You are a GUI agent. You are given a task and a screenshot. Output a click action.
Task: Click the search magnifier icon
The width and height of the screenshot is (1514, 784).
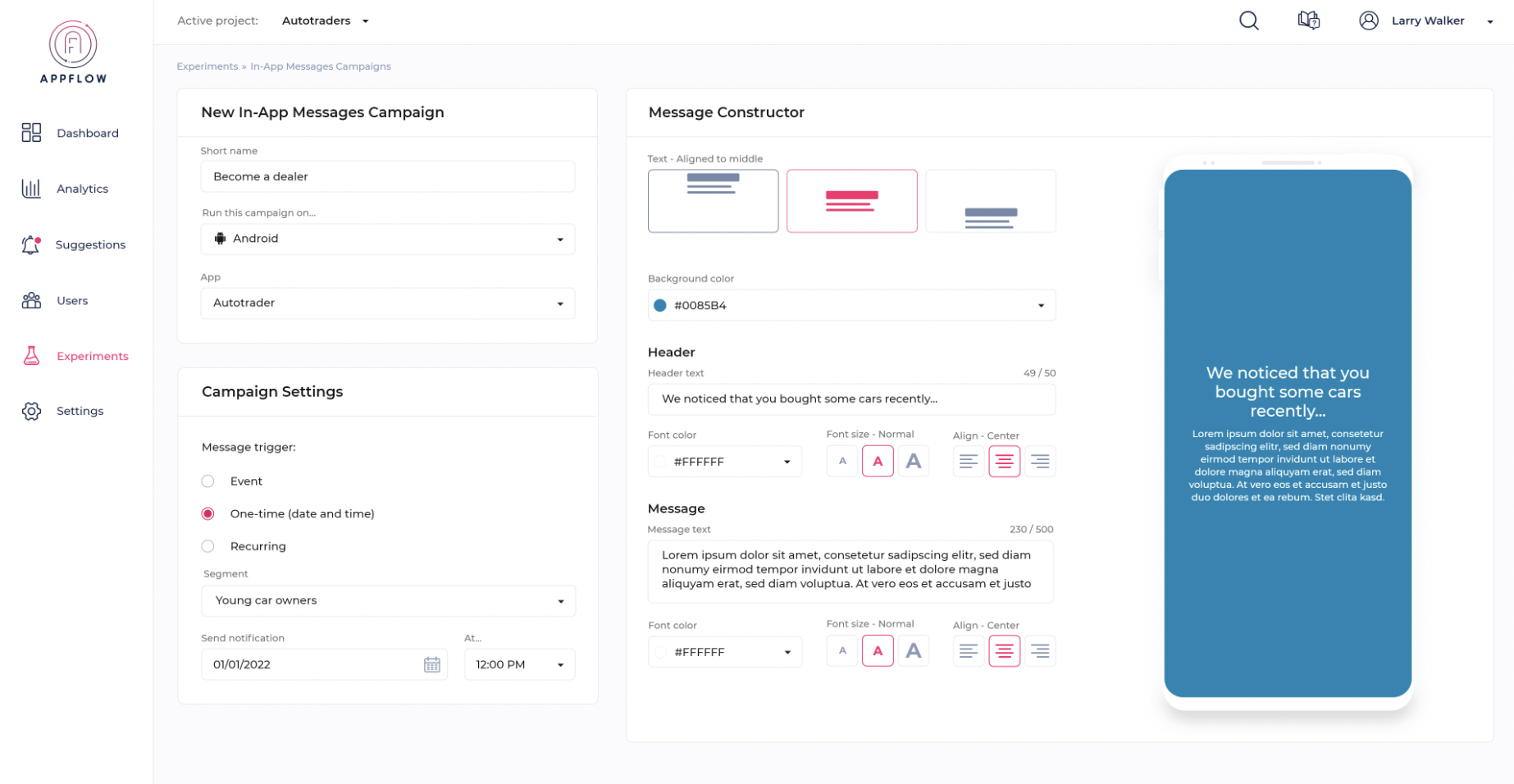coord(1248,21)
